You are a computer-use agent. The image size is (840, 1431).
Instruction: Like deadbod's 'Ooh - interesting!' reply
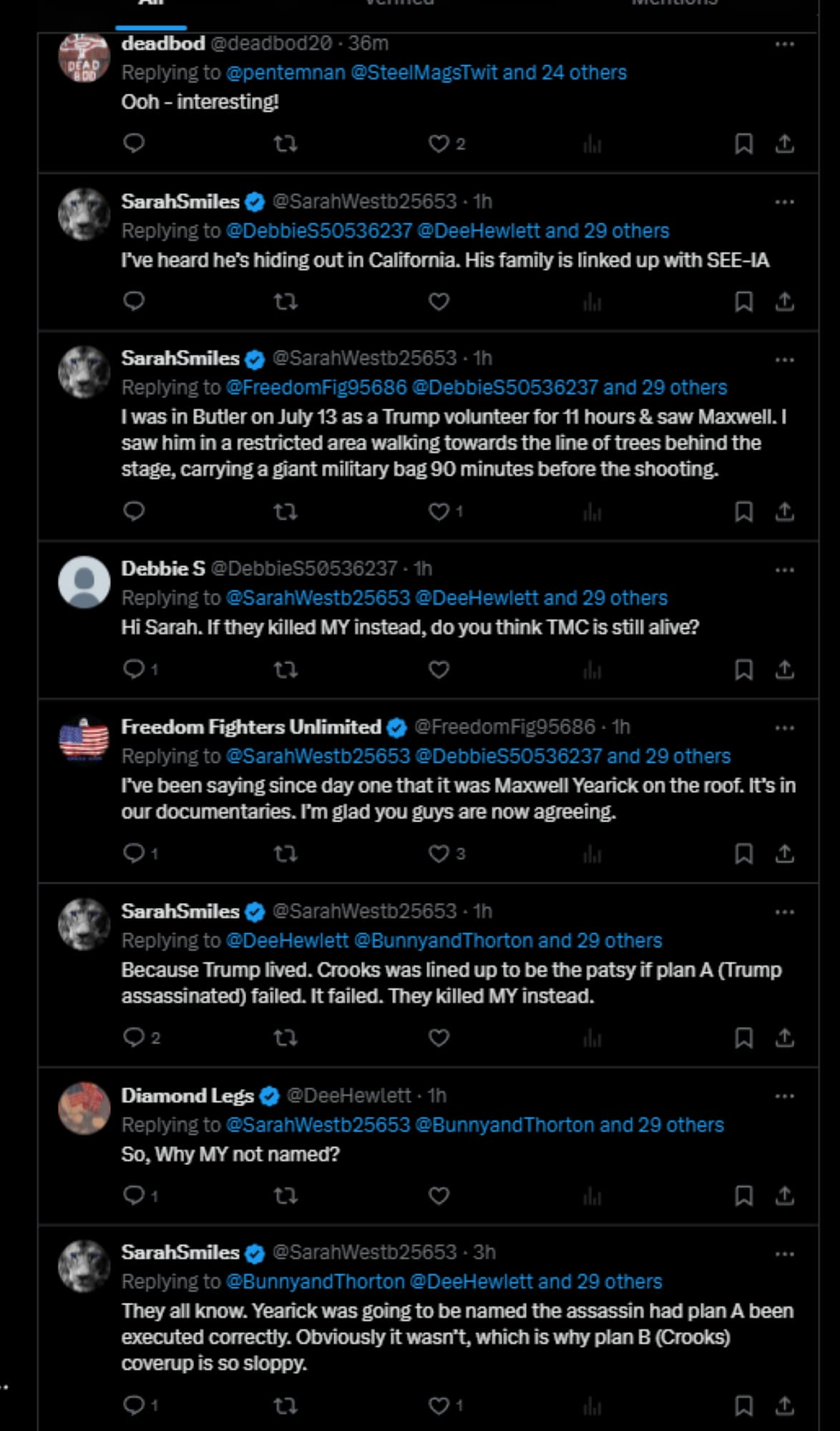(x=439, y=144)
